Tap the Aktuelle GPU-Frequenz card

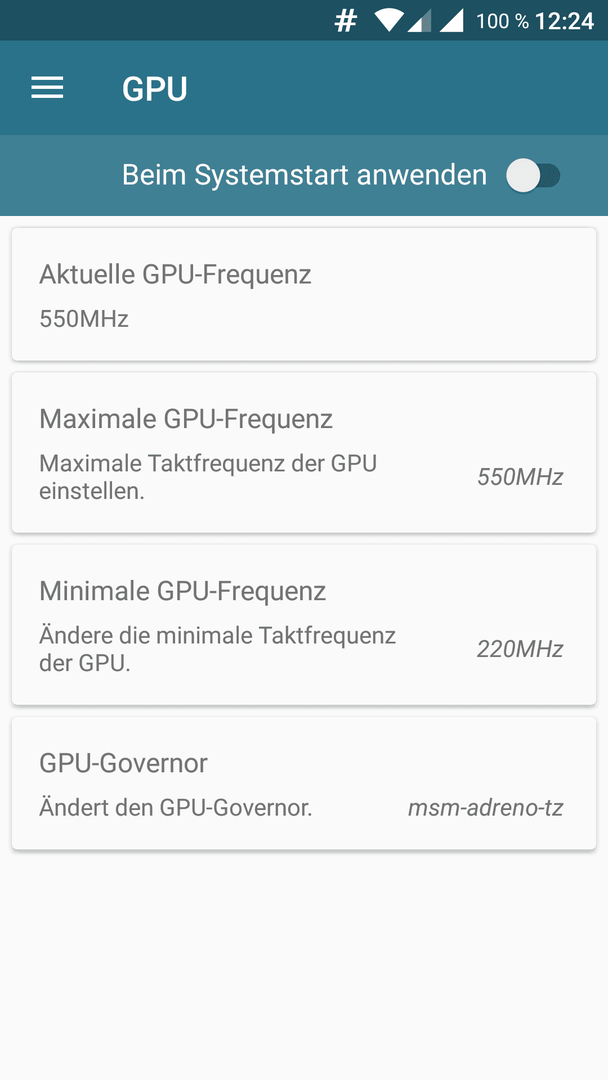click(304, 294)
